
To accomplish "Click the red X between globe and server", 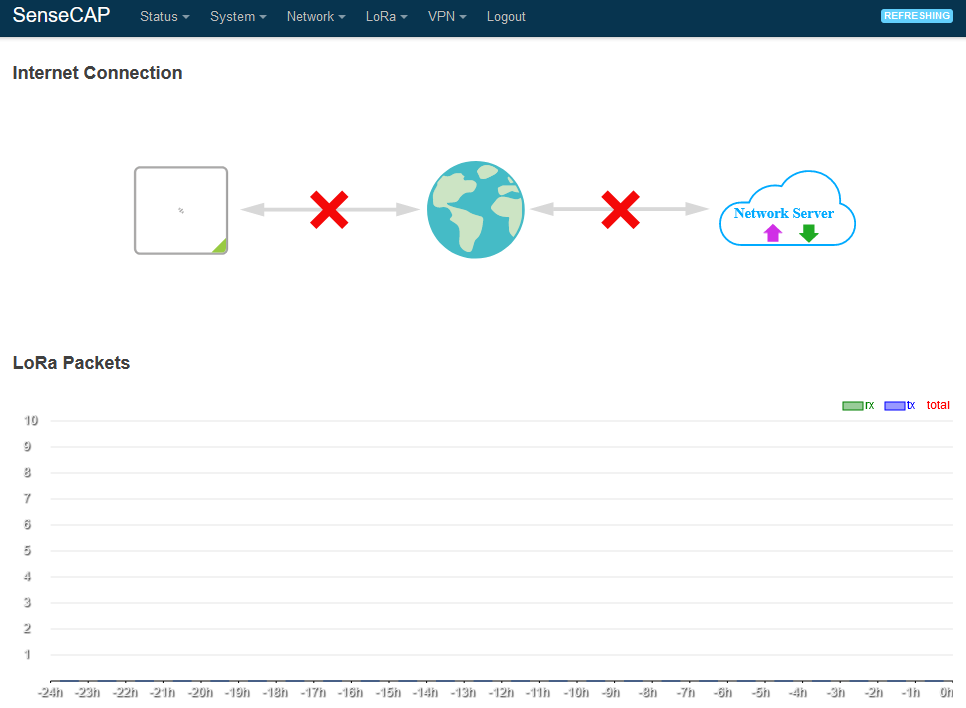I will click(x=620, y=210).
